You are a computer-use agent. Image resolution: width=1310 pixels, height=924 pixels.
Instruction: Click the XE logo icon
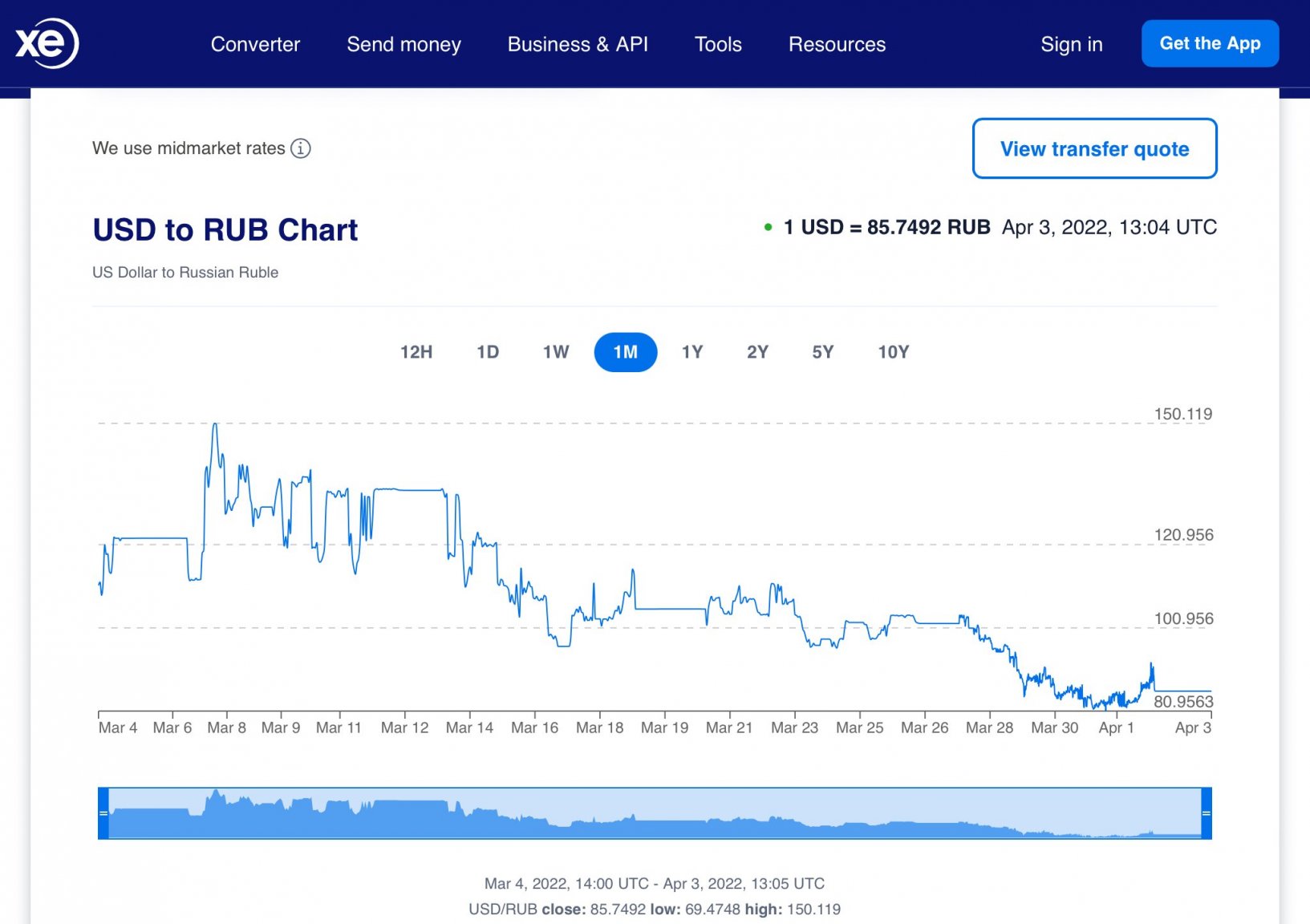47,43
